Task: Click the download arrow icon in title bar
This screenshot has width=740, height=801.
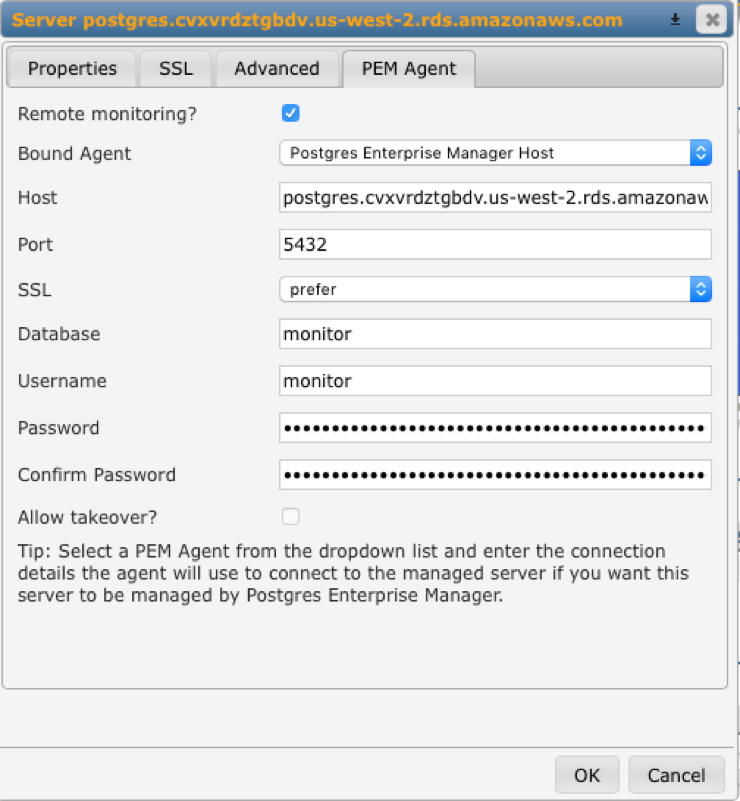Action: point(676,20)
